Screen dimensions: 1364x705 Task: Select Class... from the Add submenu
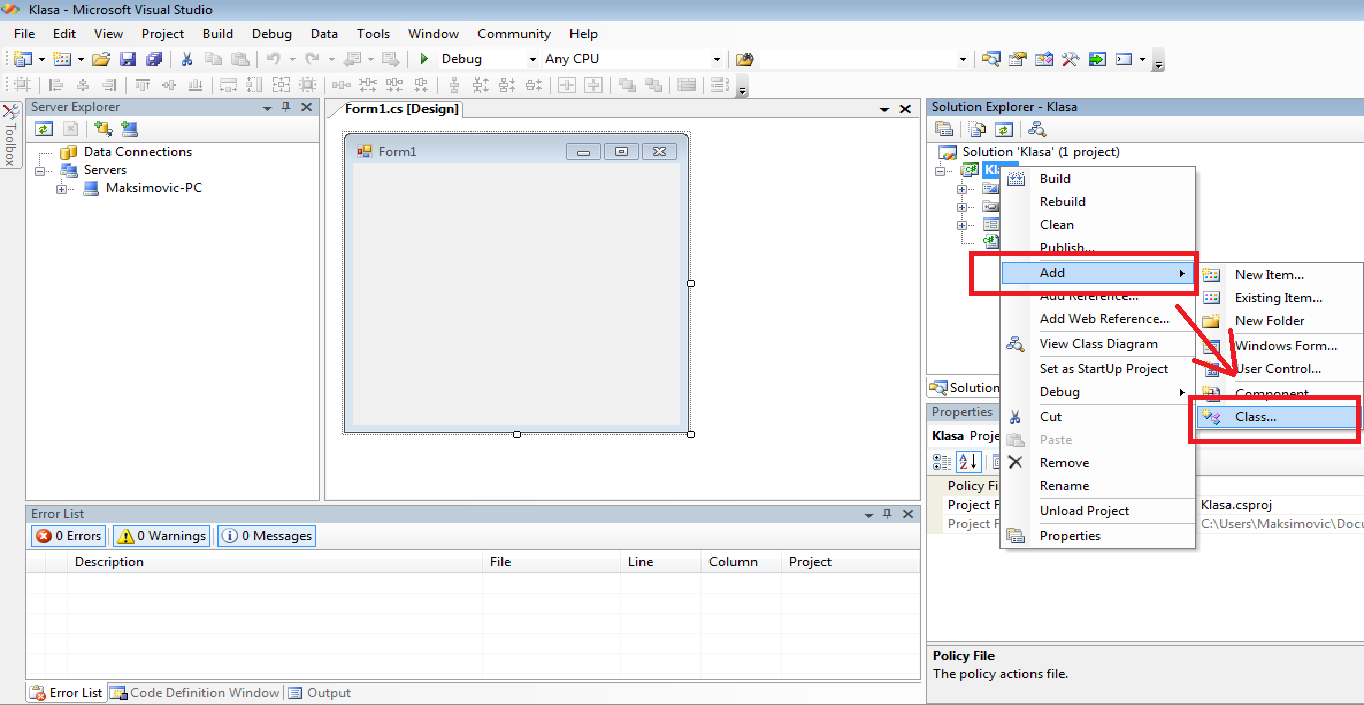[x=1255, y=417]
